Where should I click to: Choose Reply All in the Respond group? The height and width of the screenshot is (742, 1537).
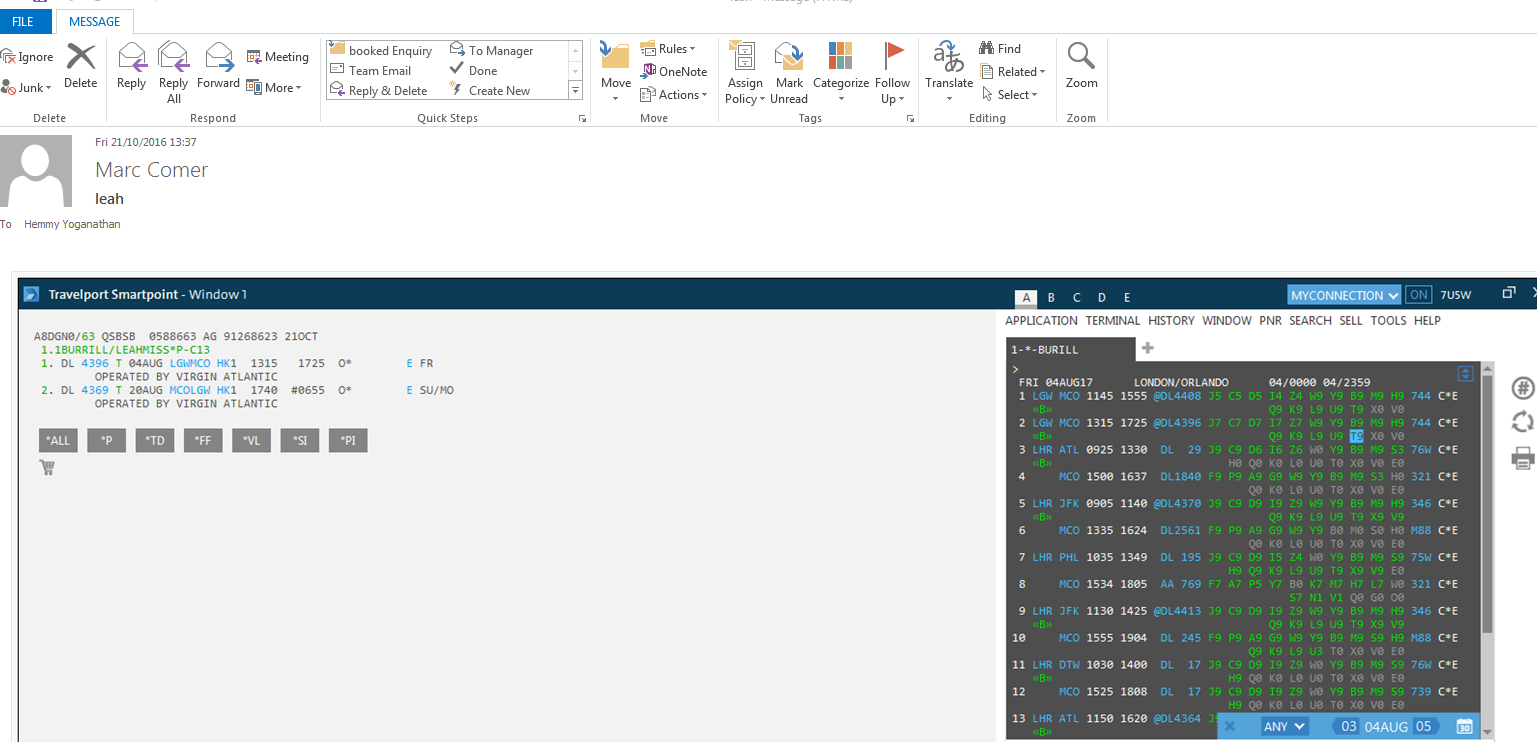tap(173, 72)
